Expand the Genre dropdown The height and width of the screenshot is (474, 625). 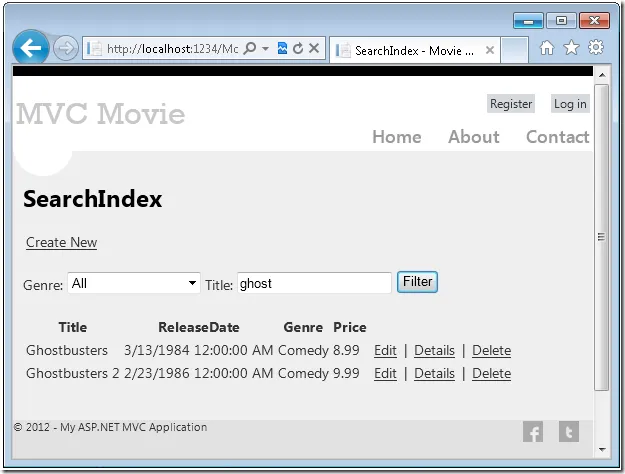pyautogui.click(x=192, y=284)
